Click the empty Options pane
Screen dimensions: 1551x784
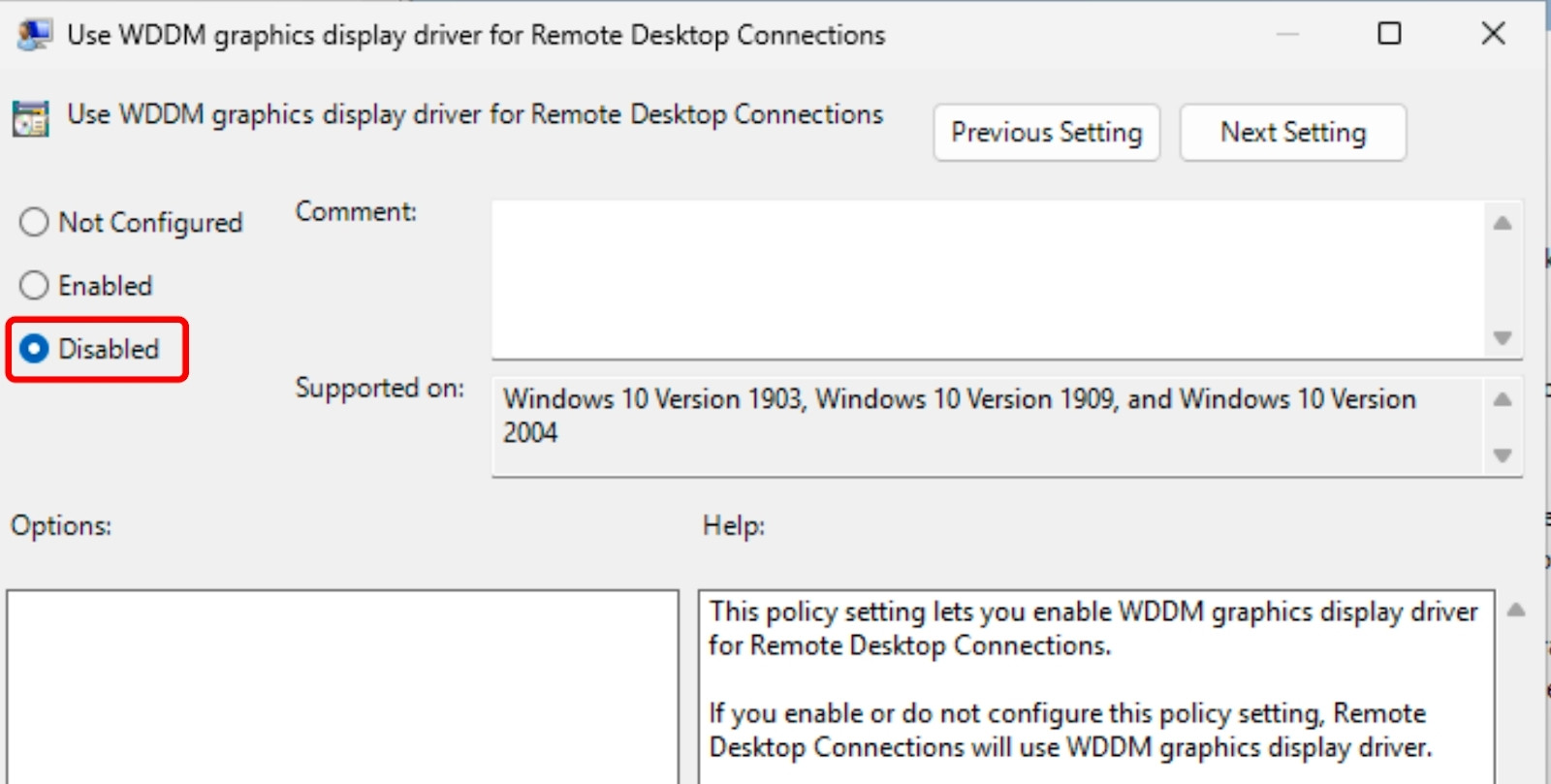coord(342,687)
